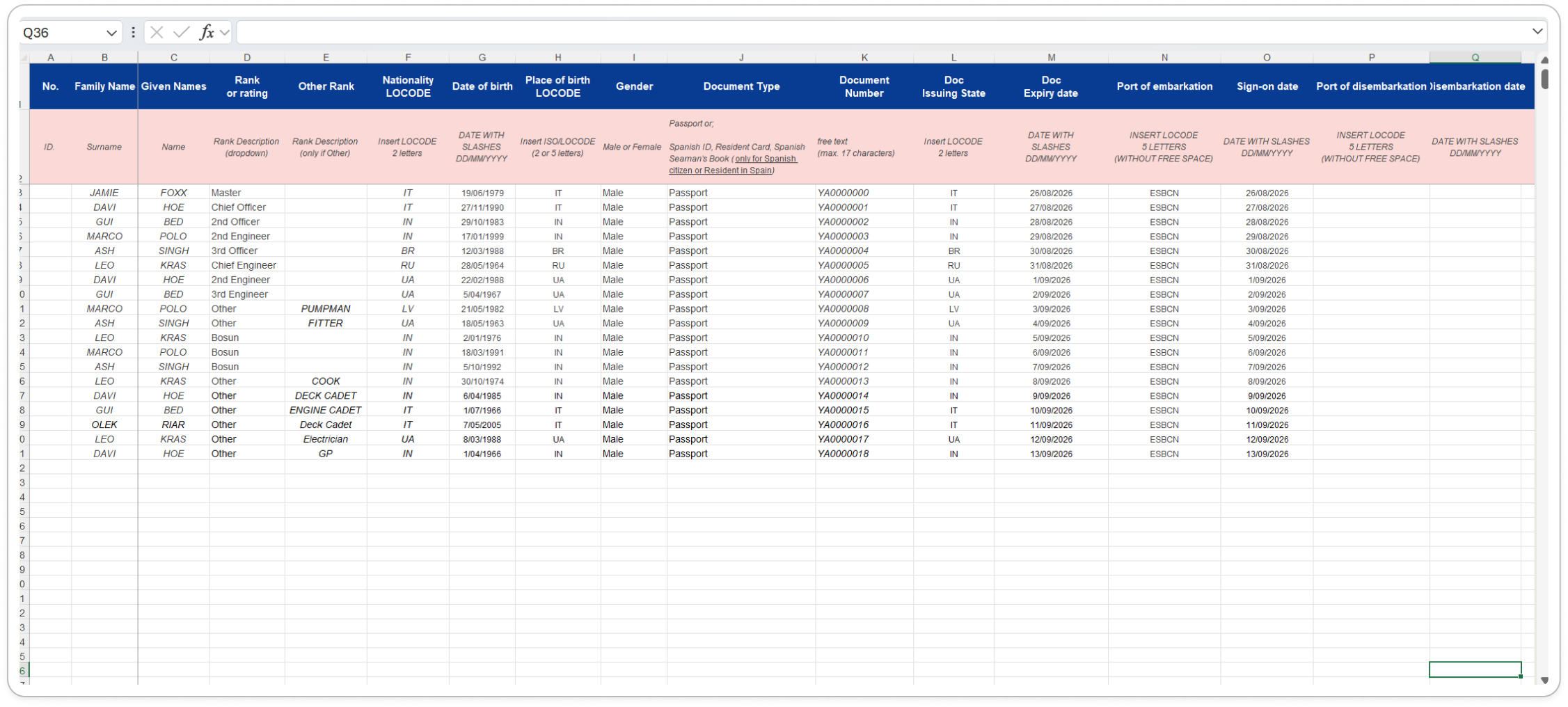Viewport: 1568px width, 707px height.
Task: Click the scroll down arrow at bottom right
Action: [x=1544, y=680]
